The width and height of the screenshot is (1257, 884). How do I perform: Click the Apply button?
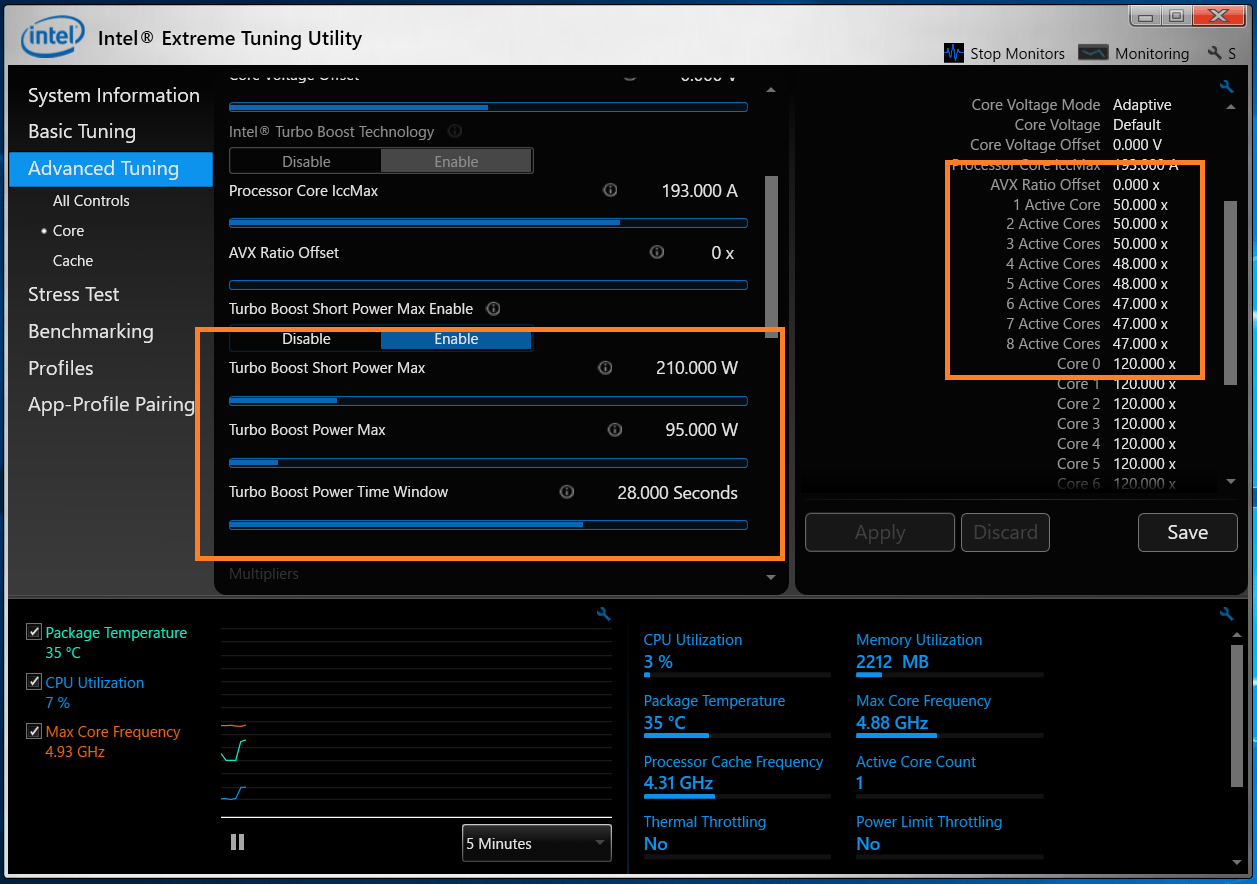click(880, 533)
